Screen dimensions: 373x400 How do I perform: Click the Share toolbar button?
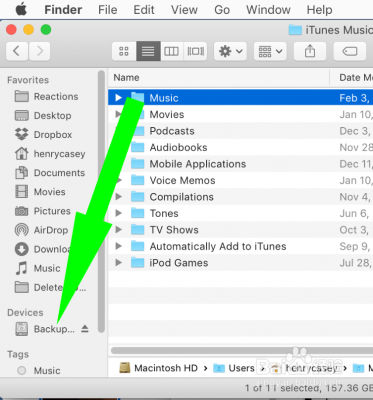pyautogui.click(x=310, y=51)
